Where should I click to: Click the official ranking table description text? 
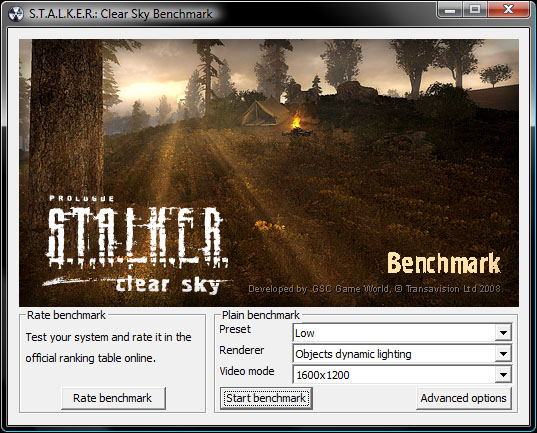(x=108, y=347)
